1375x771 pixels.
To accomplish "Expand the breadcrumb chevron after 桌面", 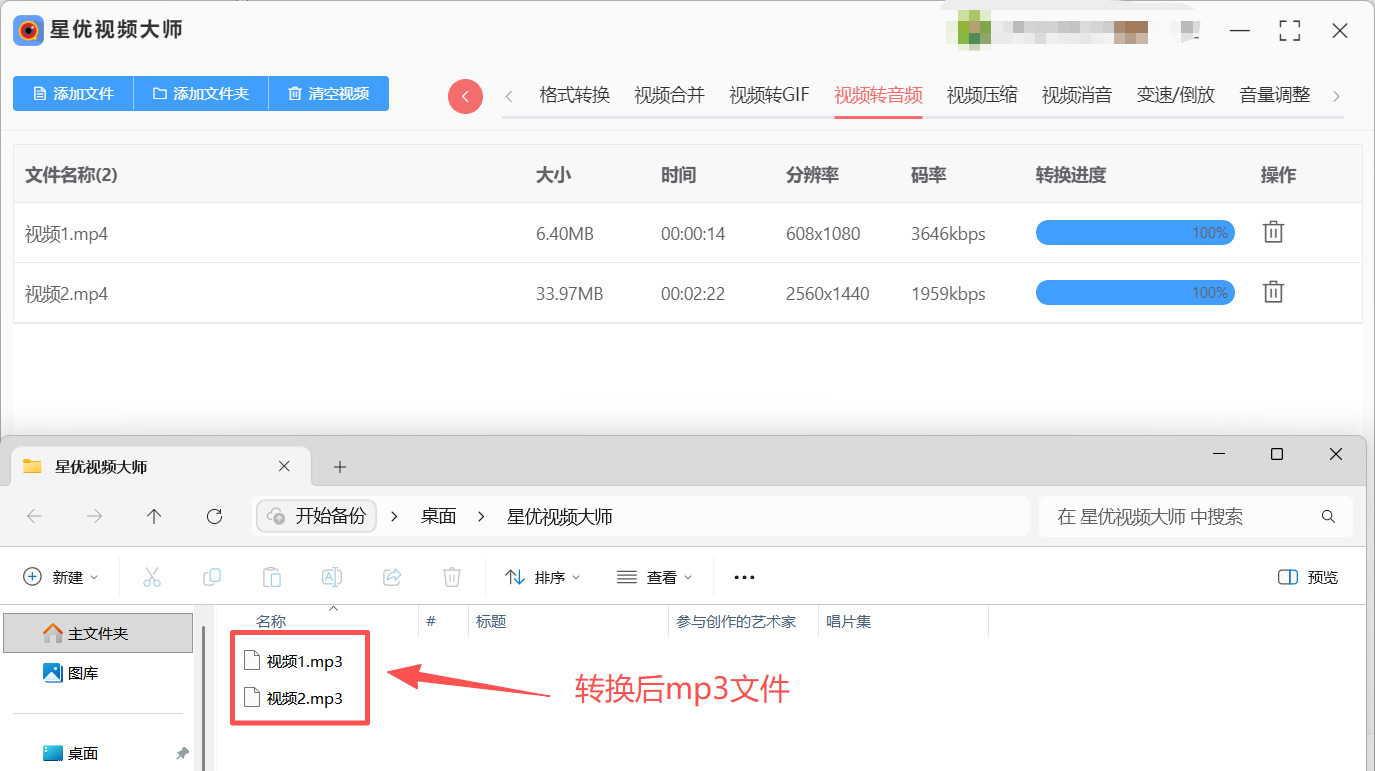I will [x=482, y=517].
